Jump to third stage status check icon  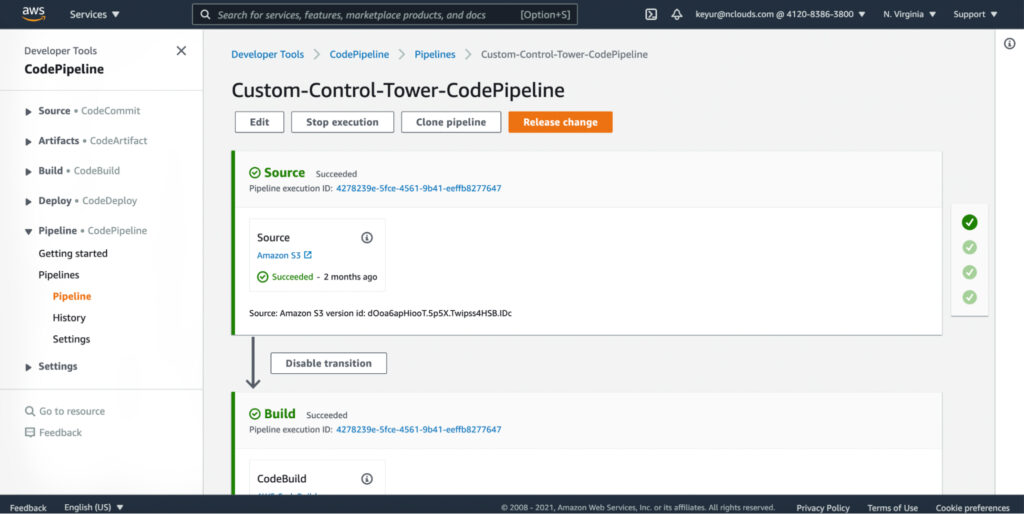pos(970,272)
